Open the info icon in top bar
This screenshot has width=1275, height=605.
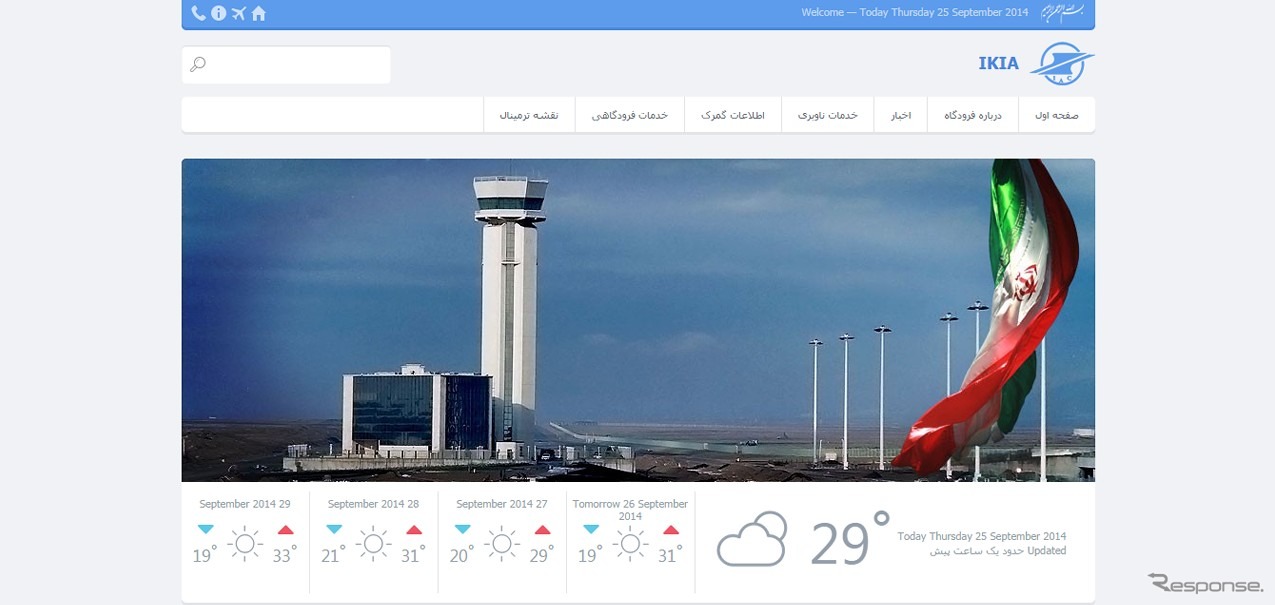(x=218, y=13)
